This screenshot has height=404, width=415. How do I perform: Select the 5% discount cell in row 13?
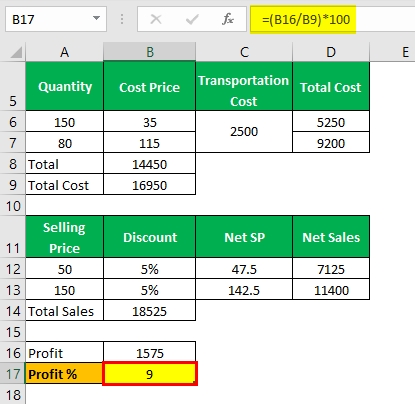click(x=150, y=290)
